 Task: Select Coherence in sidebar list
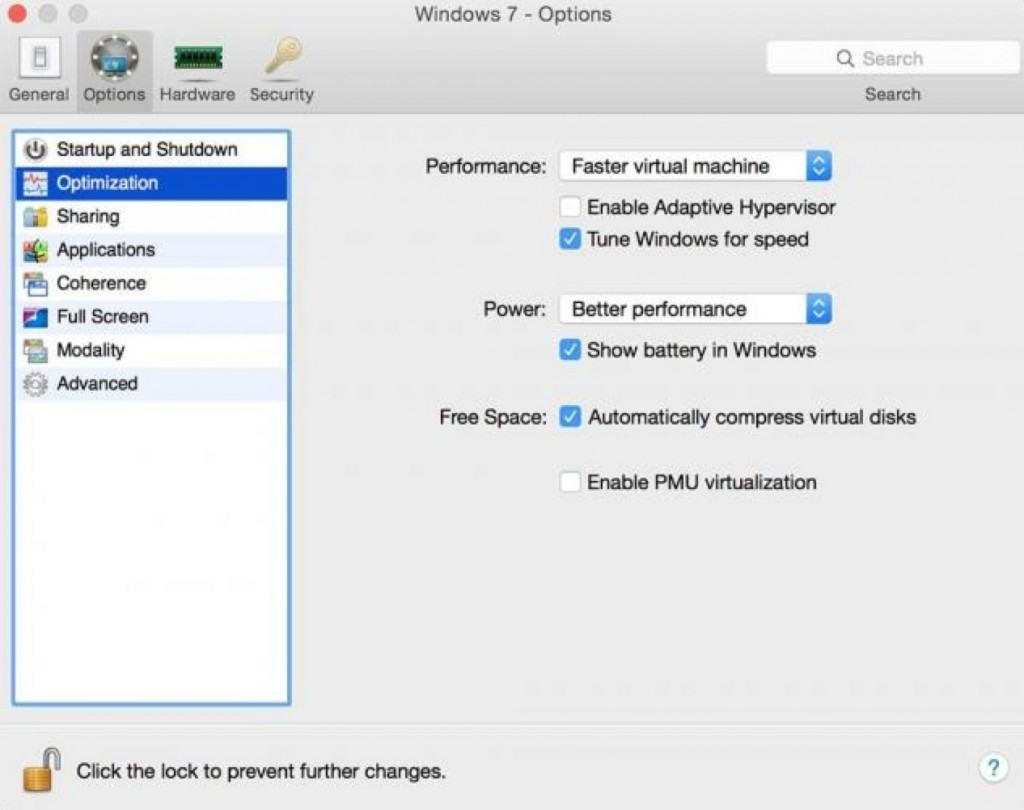[x=151, y=284]
